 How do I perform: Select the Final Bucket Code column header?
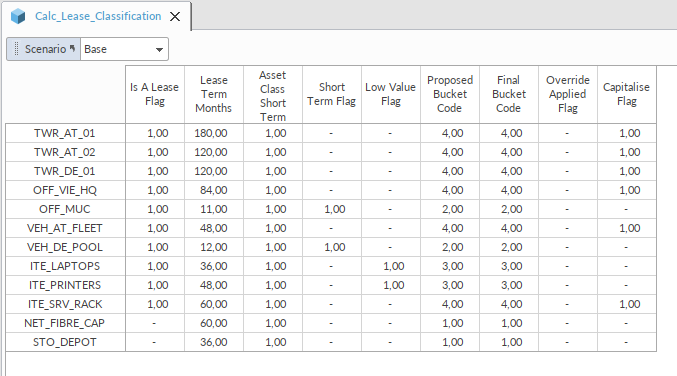pyautogui.click(x=509, y=94)
